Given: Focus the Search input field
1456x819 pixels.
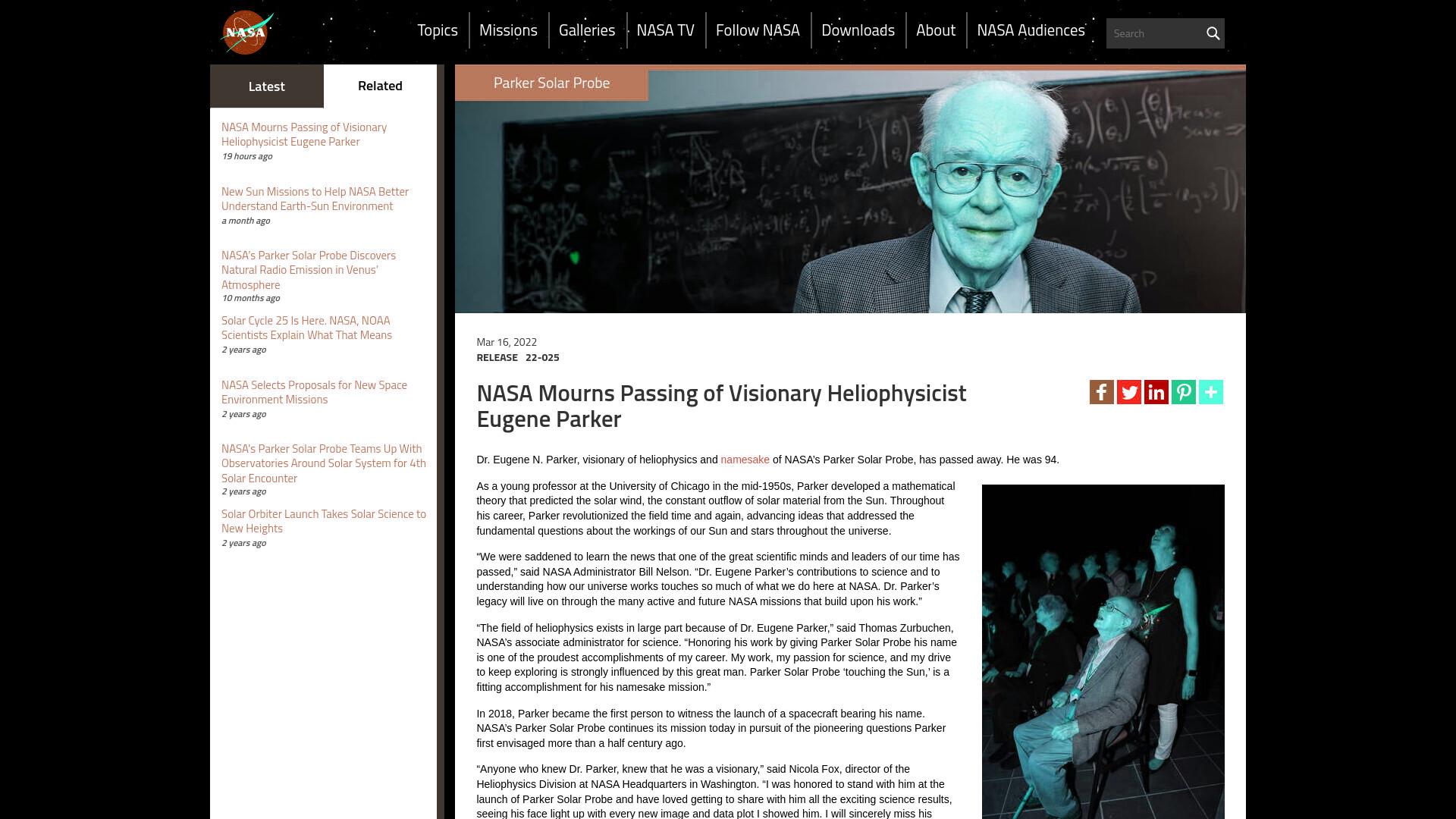Looking at the screenshot, I should click(x=1154, y=33).
